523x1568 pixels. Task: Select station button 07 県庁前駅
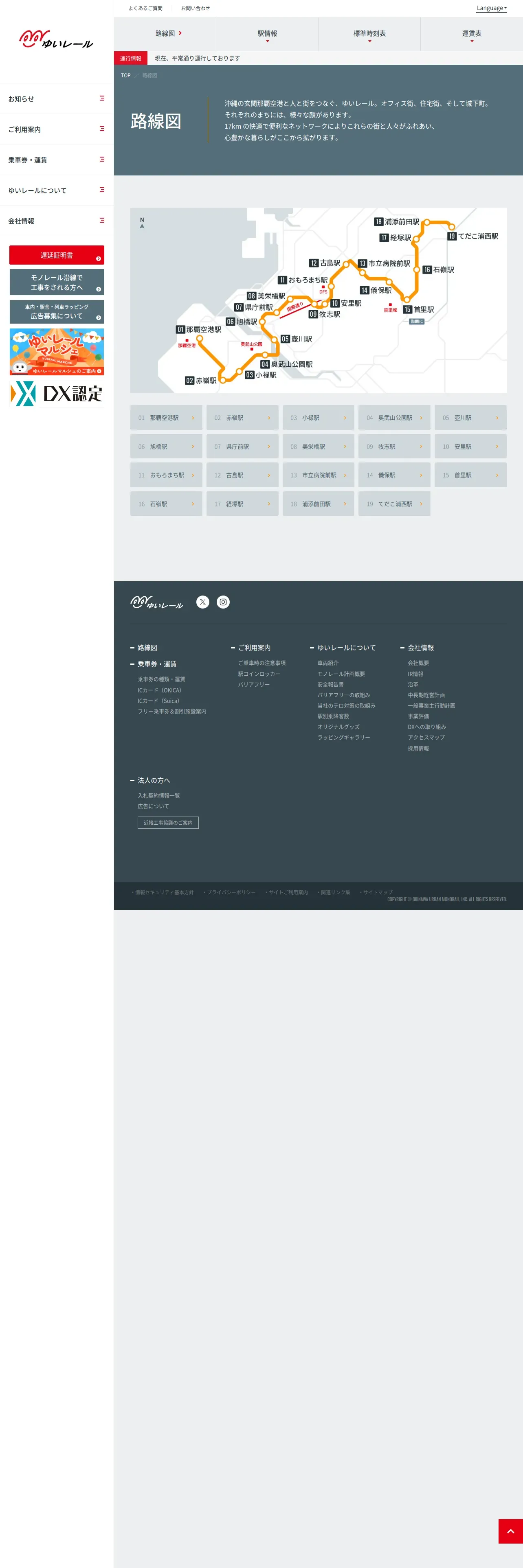click(242, 447)
